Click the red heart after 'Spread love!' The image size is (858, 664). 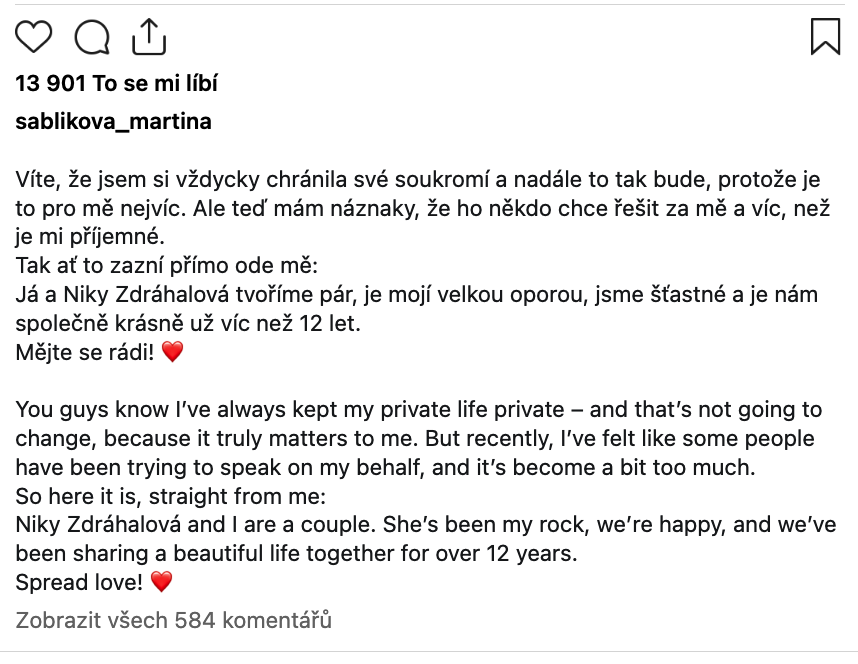click(161, 581)
